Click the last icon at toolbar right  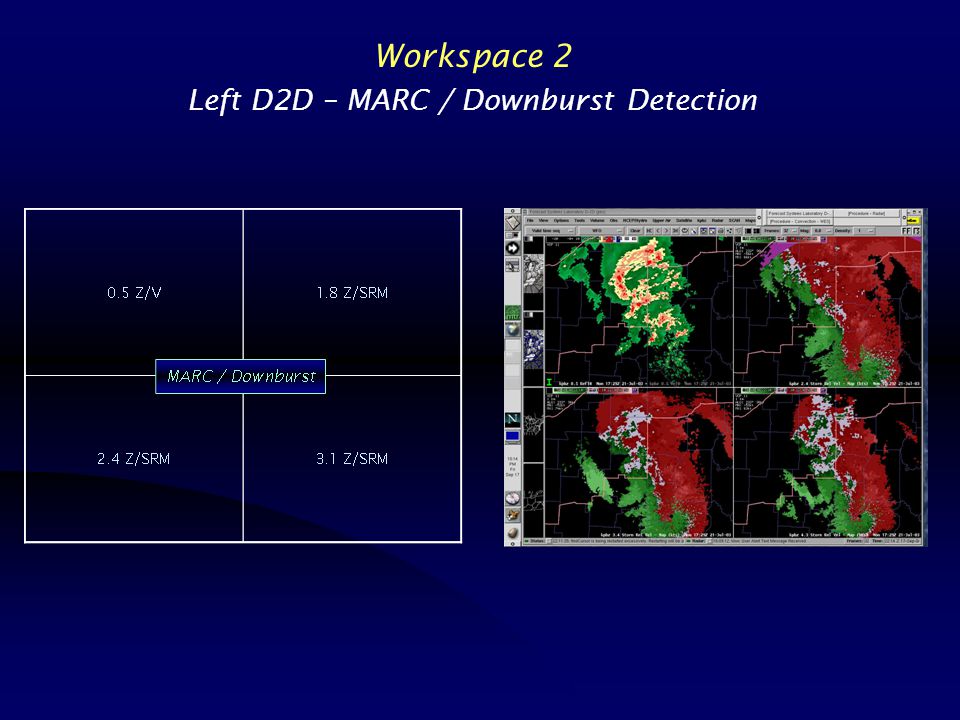pos(917,231)
